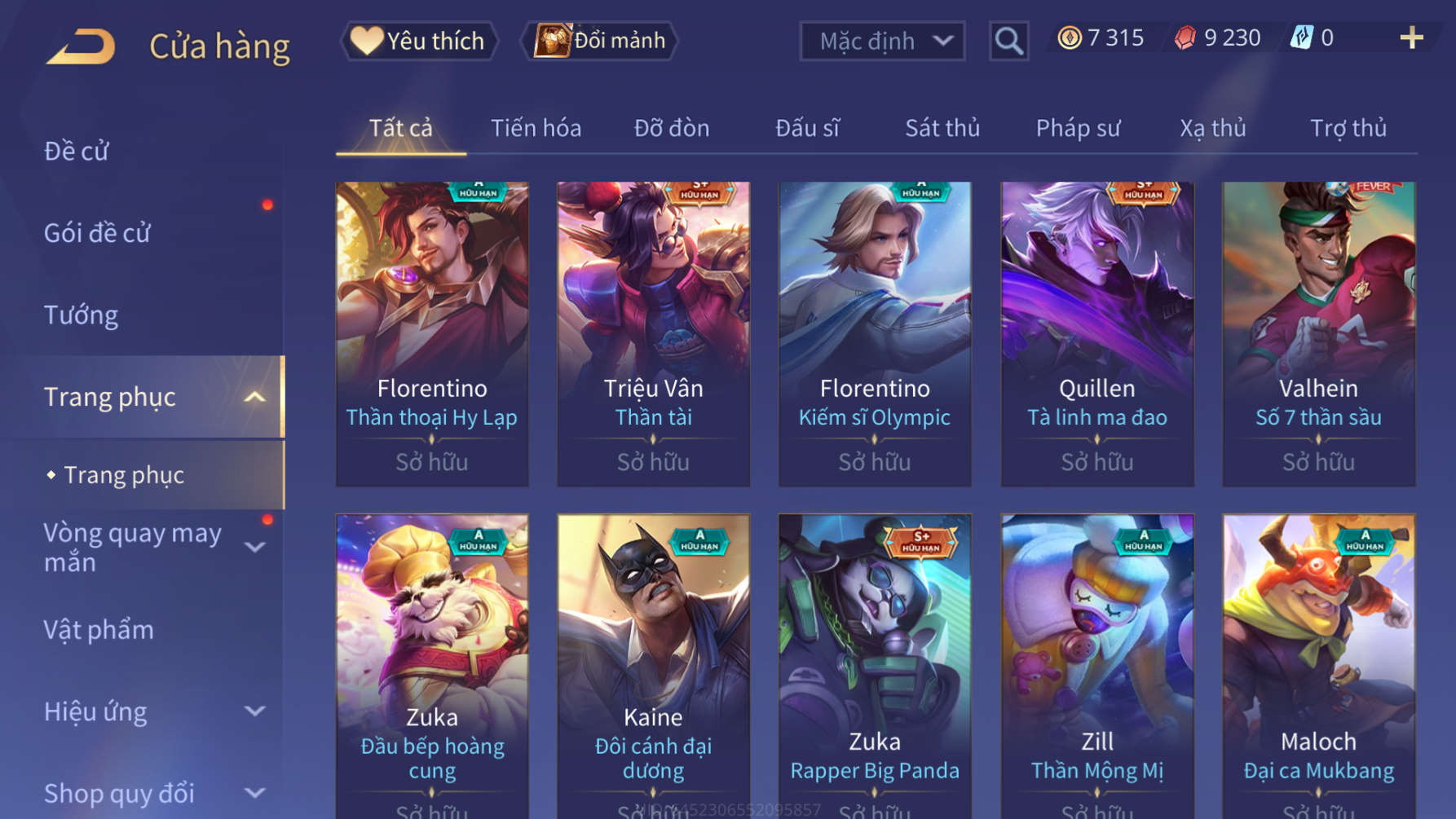Click the blue voucher currency icon

tap(1301, 37)
